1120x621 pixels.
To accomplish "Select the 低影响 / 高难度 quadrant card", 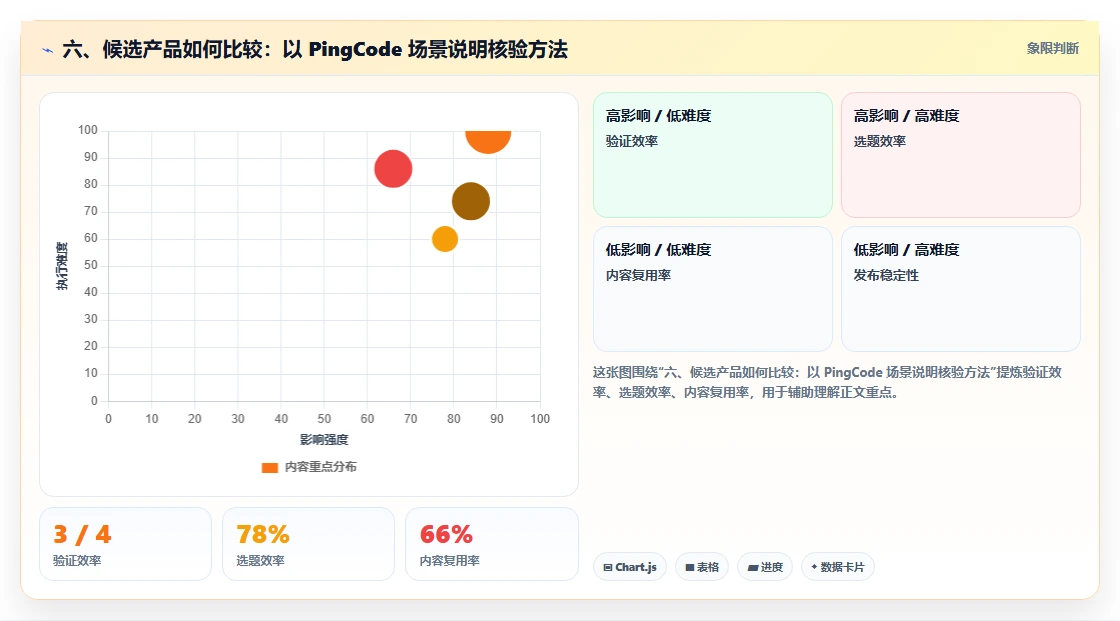I will tap(960, 289).
